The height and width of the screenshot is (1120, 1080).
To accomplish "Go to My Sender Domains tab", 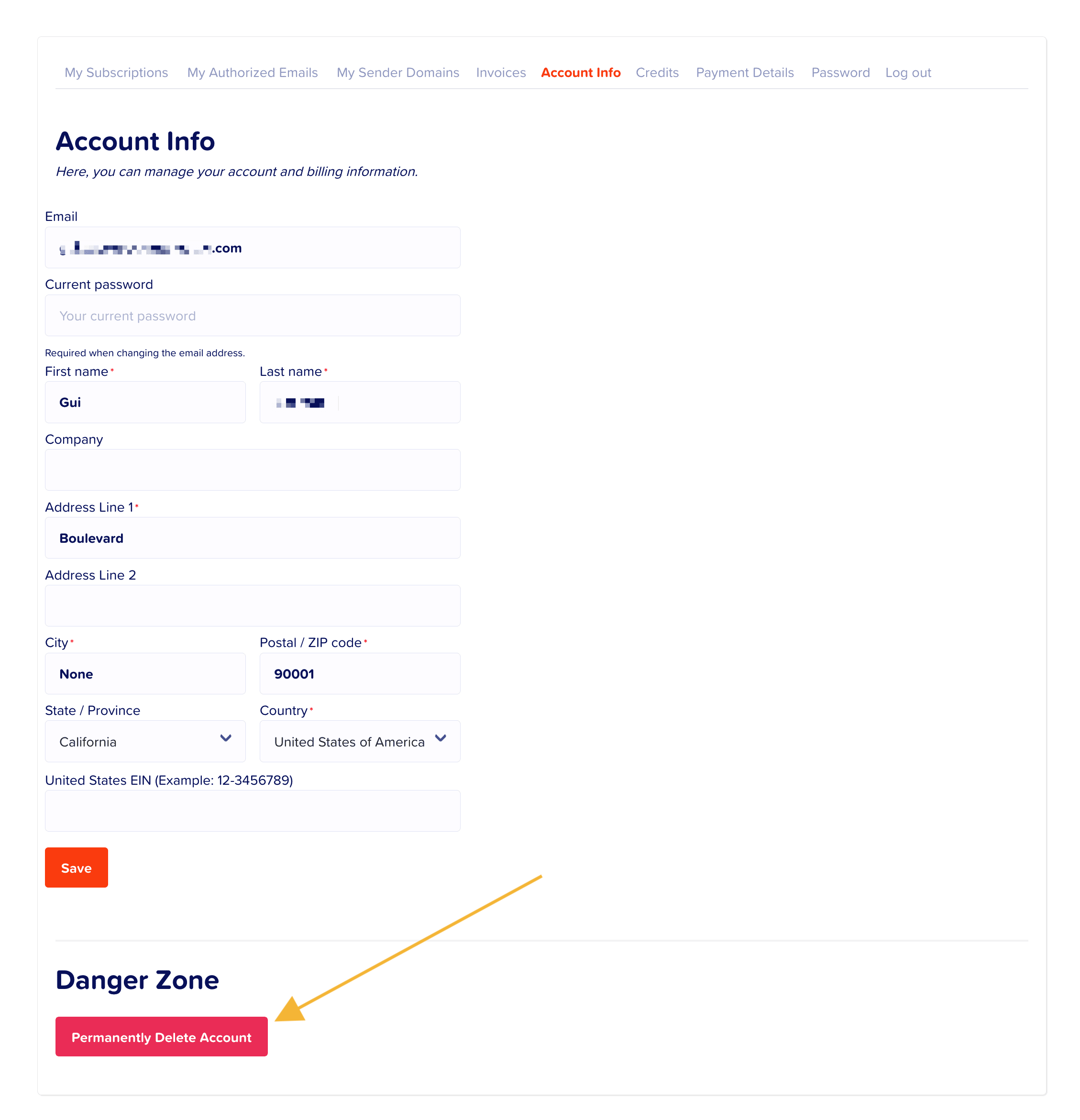I will [398, 73].
